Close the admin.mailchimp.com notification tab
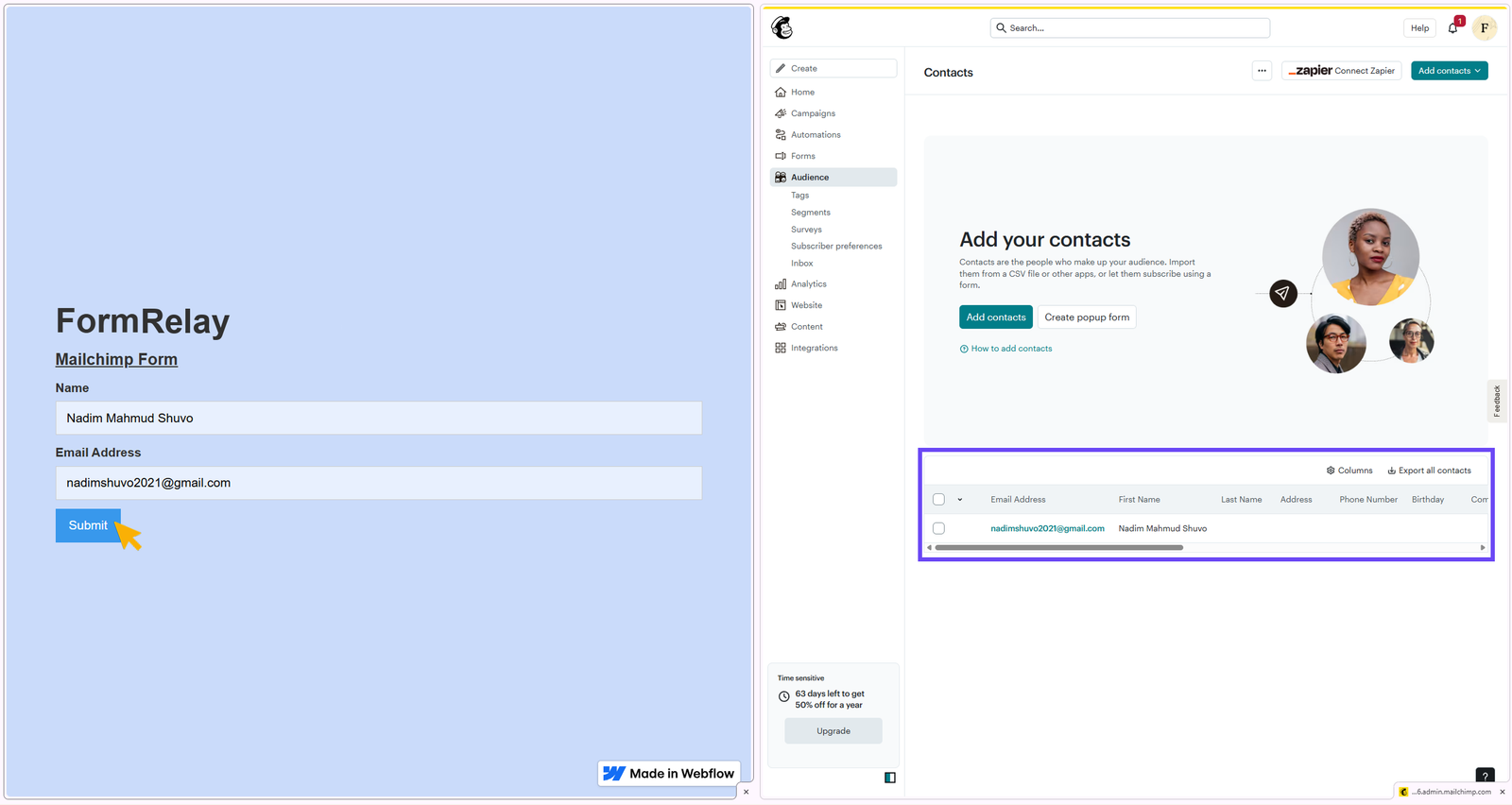This screenshot has height=805, width=1512. [x=1503, y=792]
